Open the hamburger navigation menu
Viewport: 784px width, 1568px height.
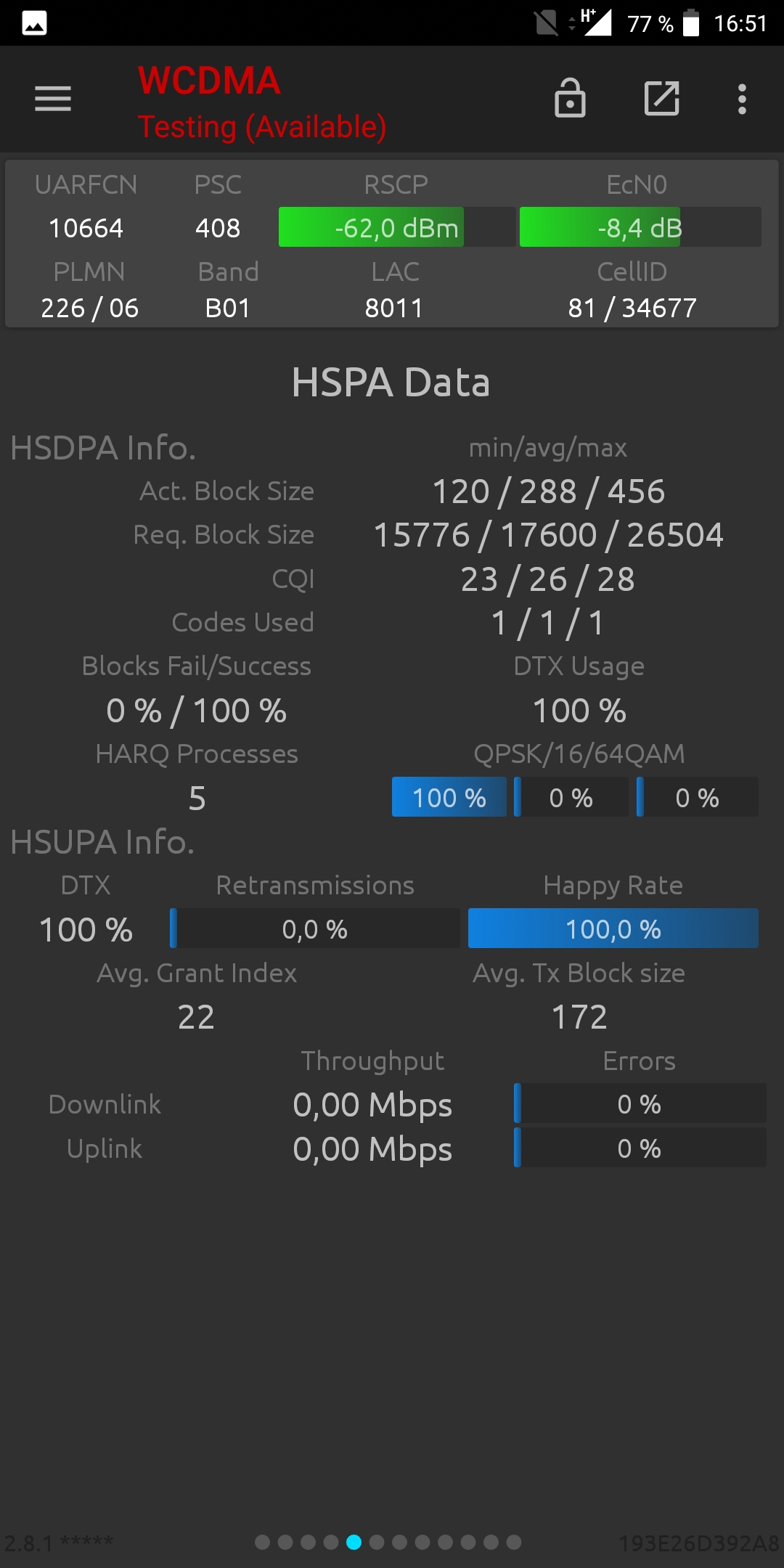point(53,99)
